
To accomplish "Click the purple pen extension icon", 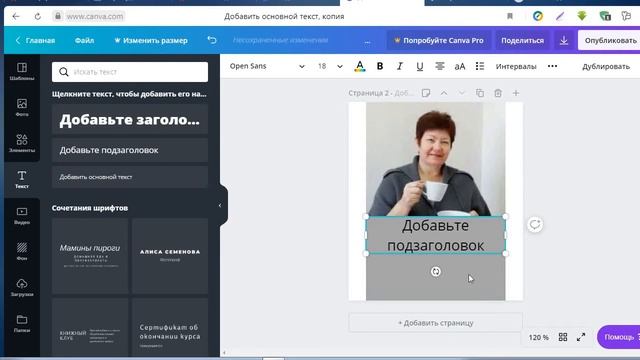I will pyautogui.click(x=560, y=16).
